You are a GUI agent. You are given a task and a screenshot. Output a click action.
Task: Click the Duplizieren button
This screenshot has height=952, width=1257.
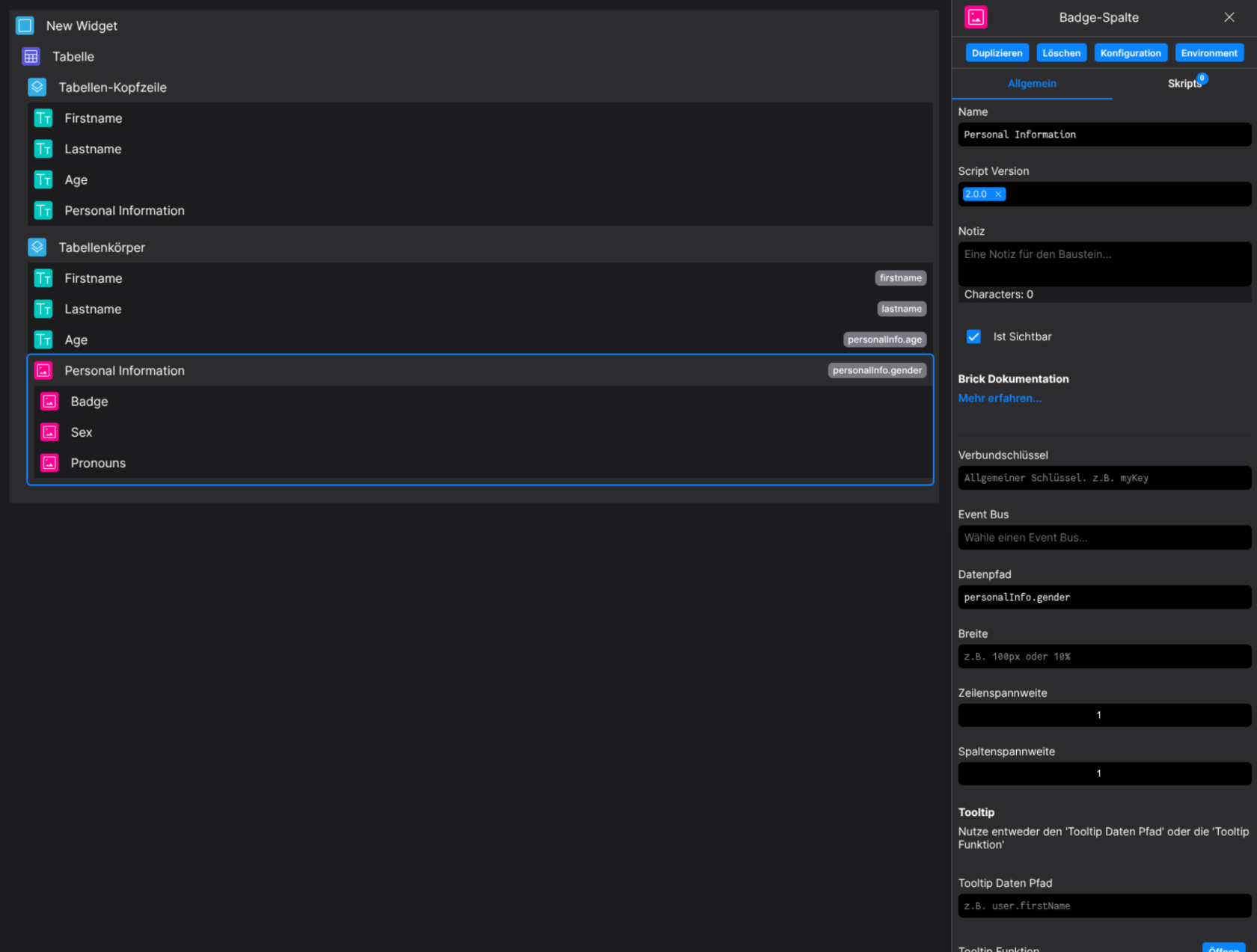[997, 52]
